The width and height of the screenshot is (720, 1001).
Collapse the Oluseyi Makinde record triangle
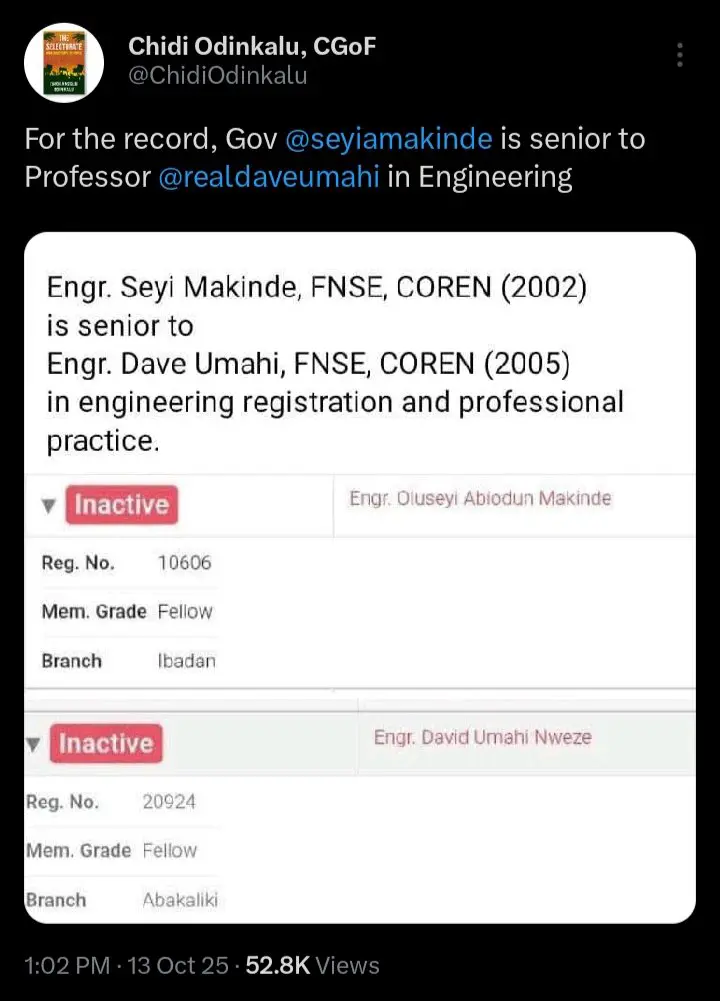click(x=48, y=506)
